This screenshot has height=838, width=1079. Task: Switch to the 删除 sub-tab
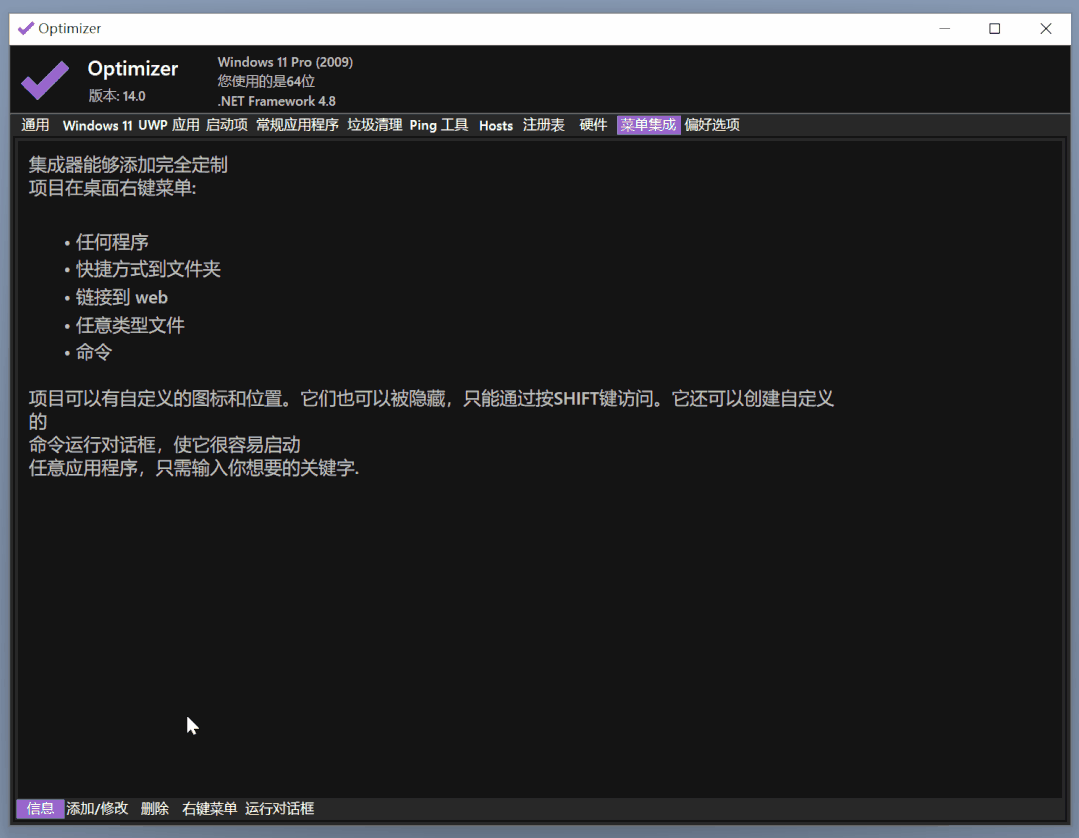pos(155,808)
